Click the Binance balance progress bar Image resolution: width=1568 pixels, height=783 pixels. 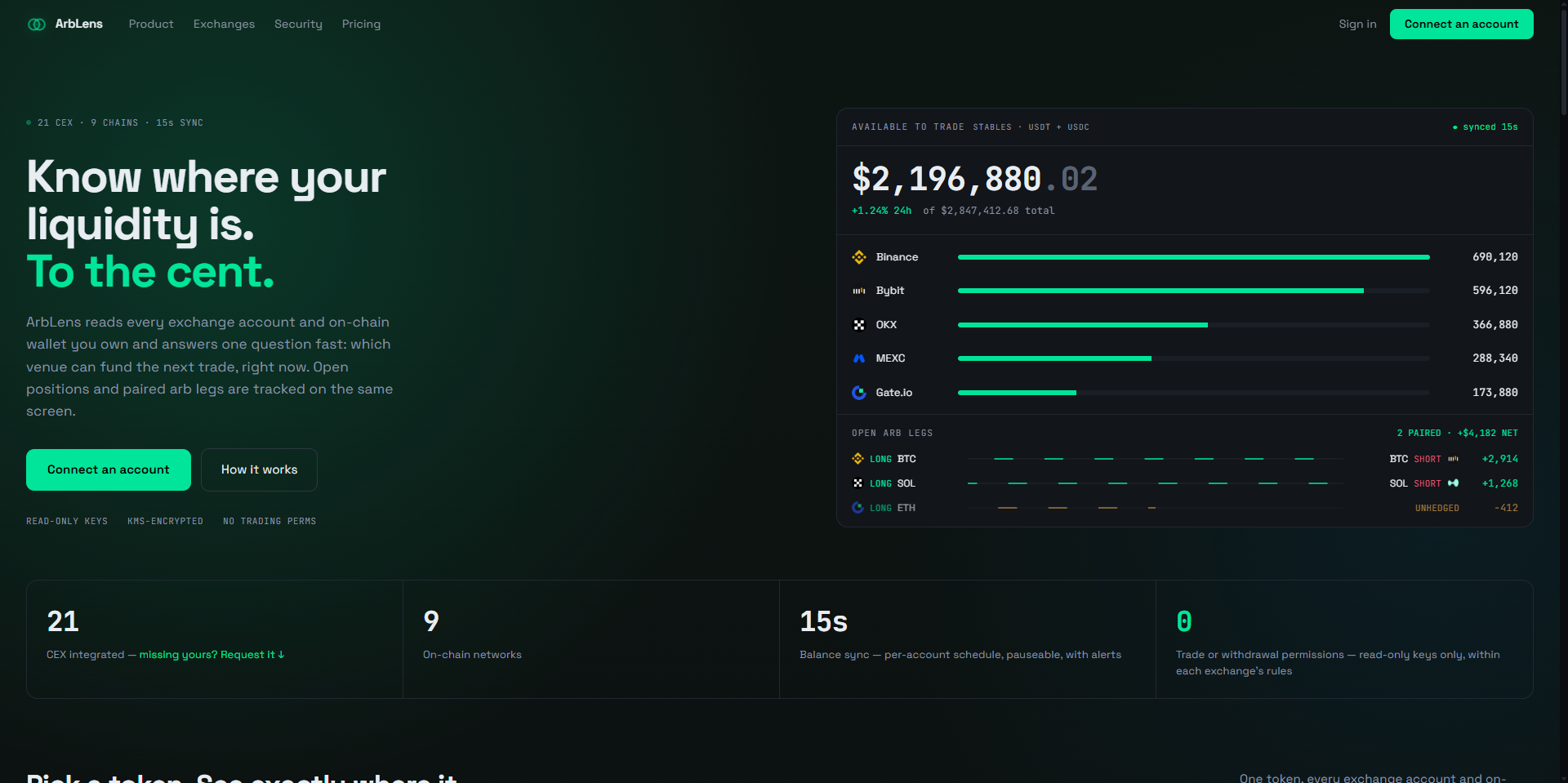pyautogui.click(x=1194, y=257)
